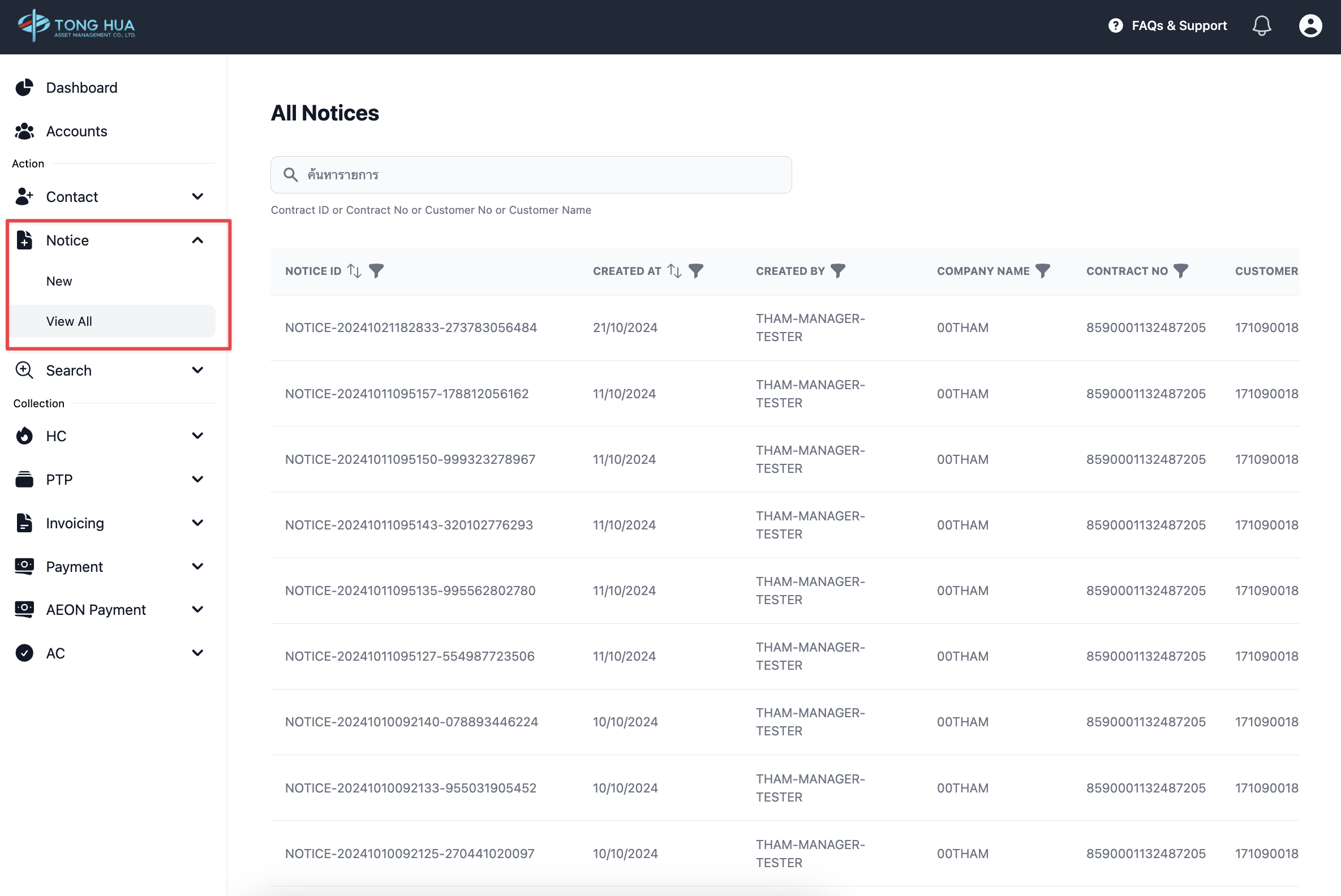Sort by Created At arrows icon
Image resolution: width=1341 pixels, height=896 pixels.
674,271
